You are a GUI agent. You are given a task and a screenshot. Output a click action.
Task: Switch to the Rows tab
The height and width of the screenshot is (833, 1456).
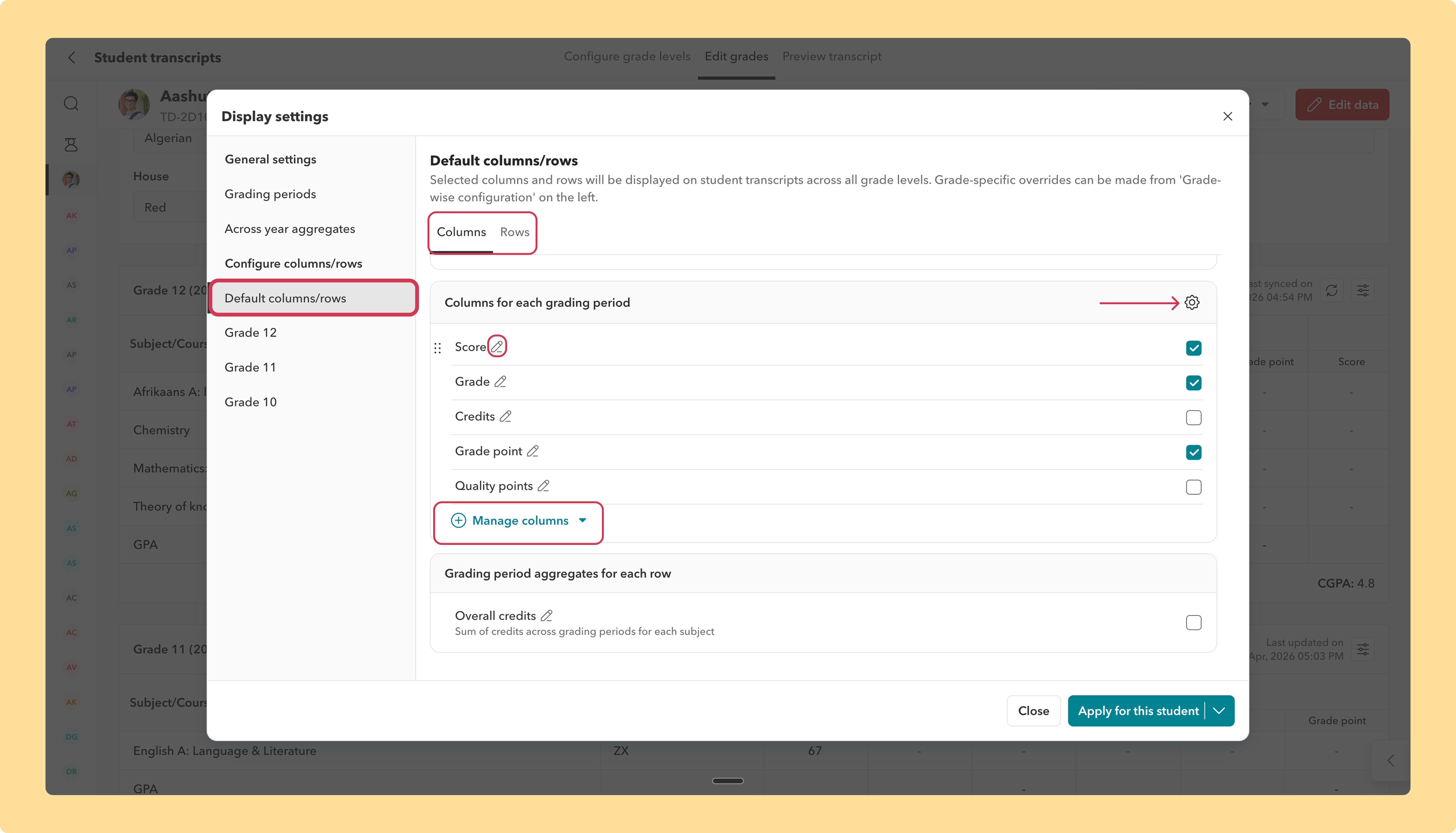click(x=514, y=232)
